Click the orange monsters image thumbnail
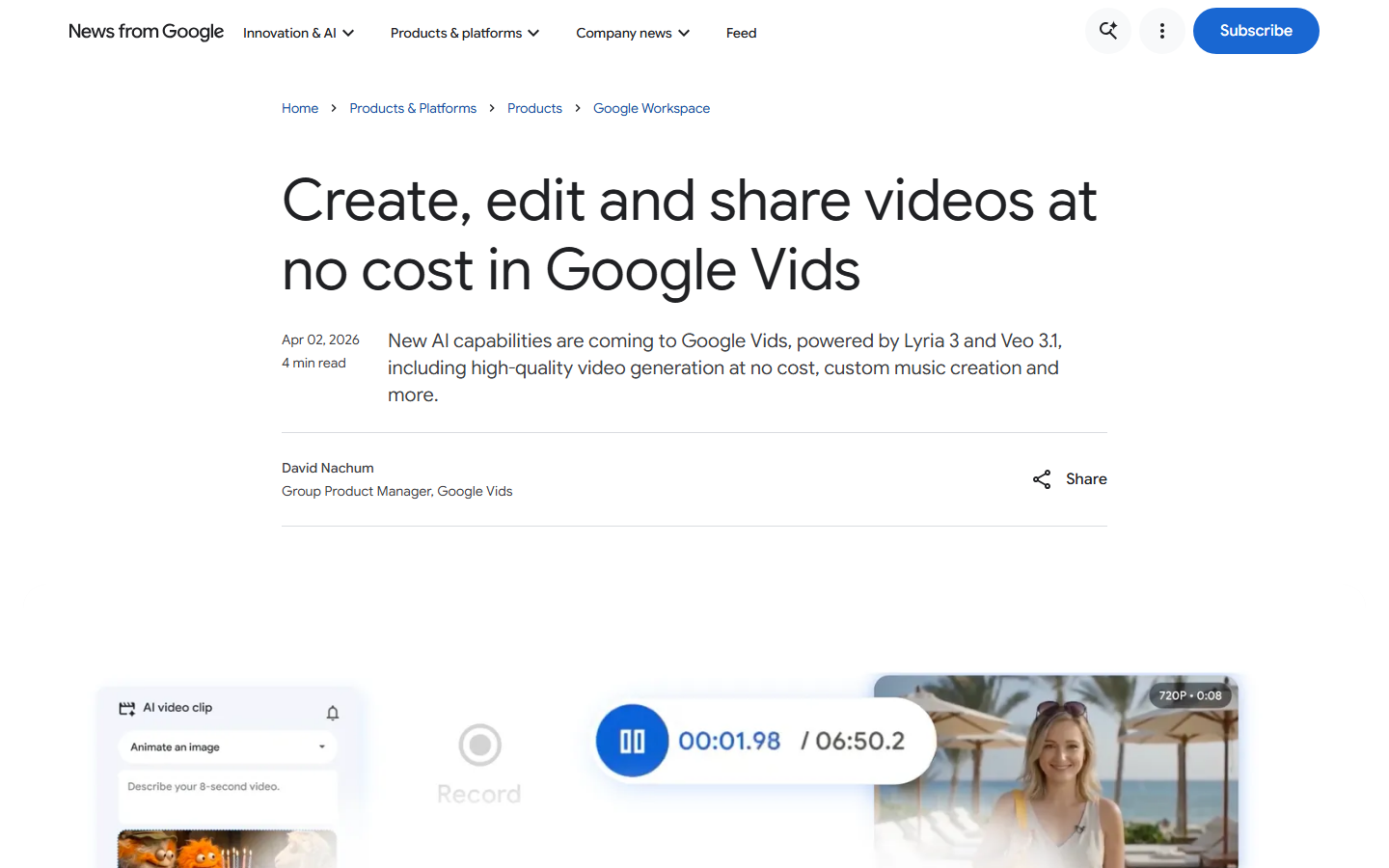Screen dimensions: 1389x868 click(x=228, y=849)
